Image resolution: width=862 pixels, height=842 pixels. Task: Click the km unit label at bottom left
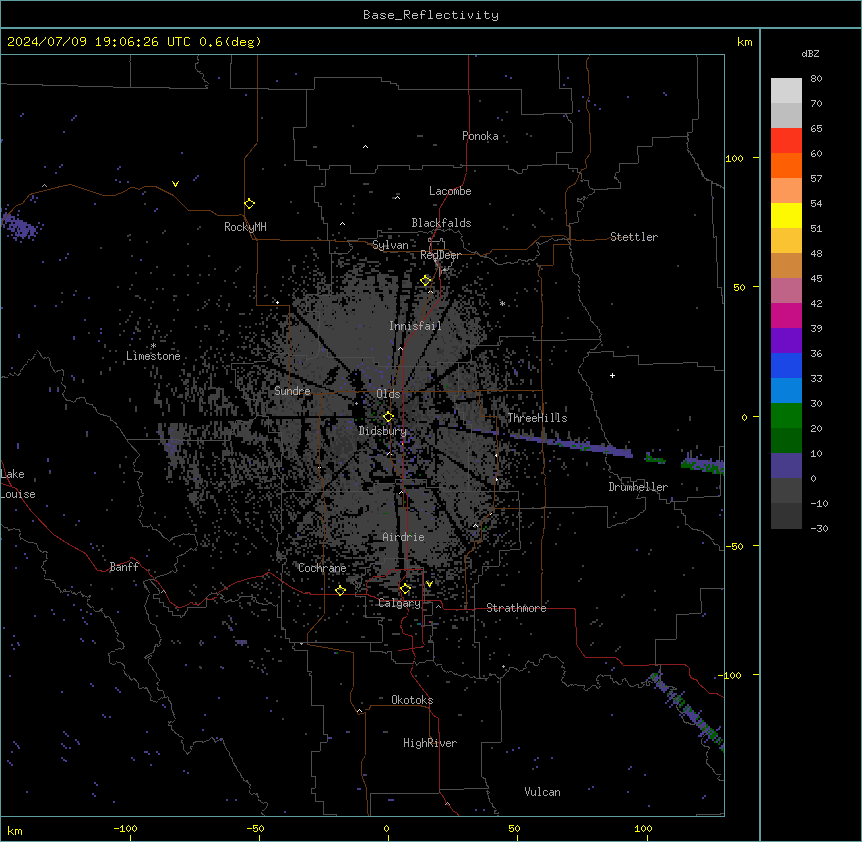tap(15, 831)
